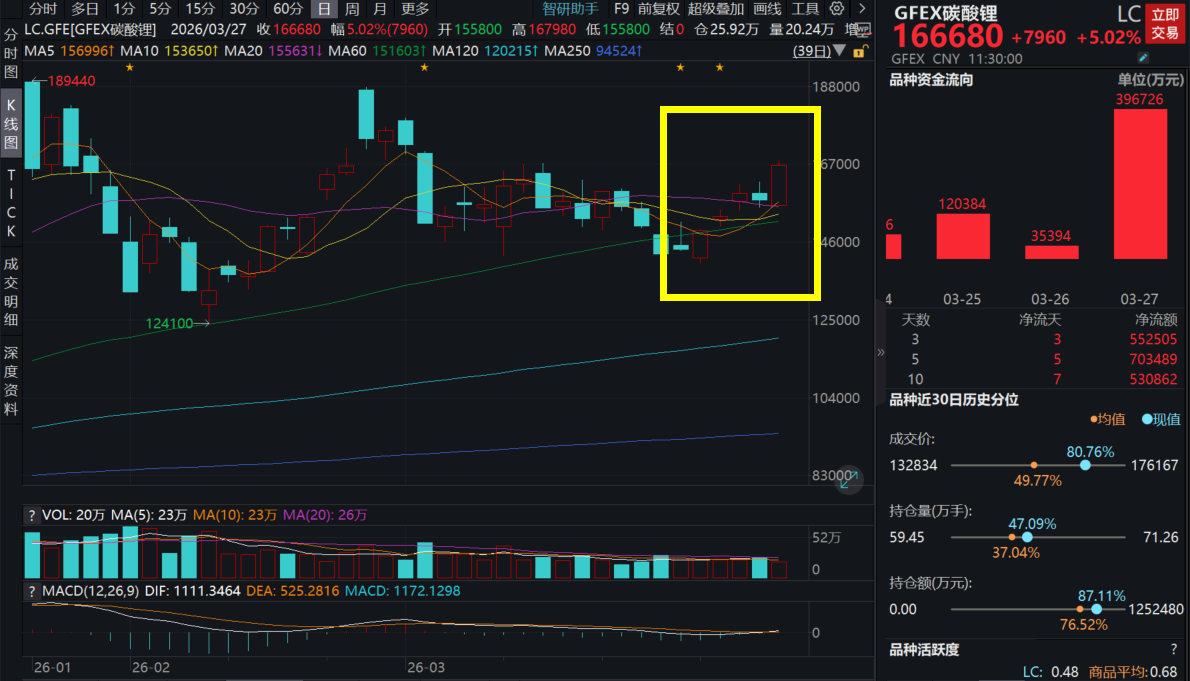Open chart settings gear icon
The height and width of the screenshot is (681, 1190).
pos(837,9)
